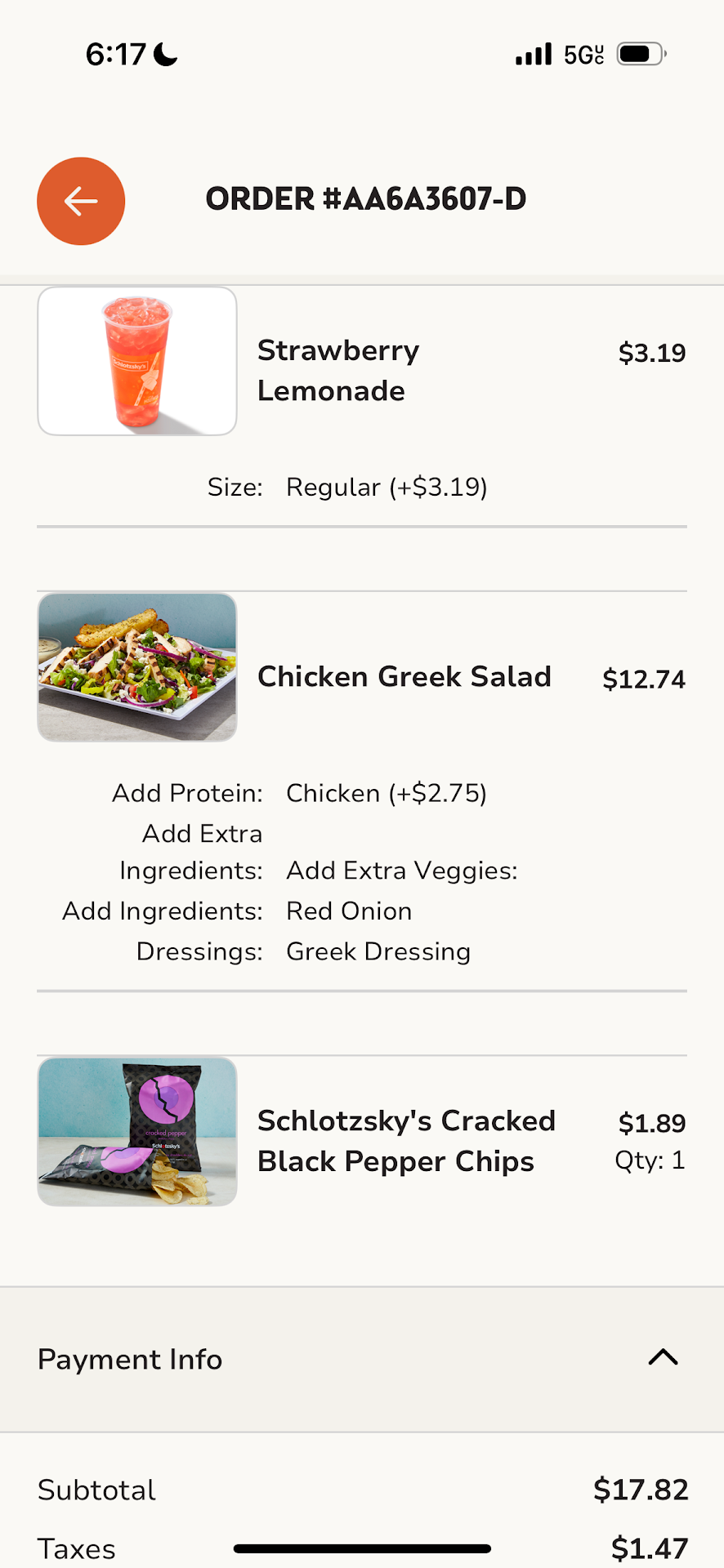Tap the orange back arrow button
The image size is (724, 1568).
coord(81,201)
